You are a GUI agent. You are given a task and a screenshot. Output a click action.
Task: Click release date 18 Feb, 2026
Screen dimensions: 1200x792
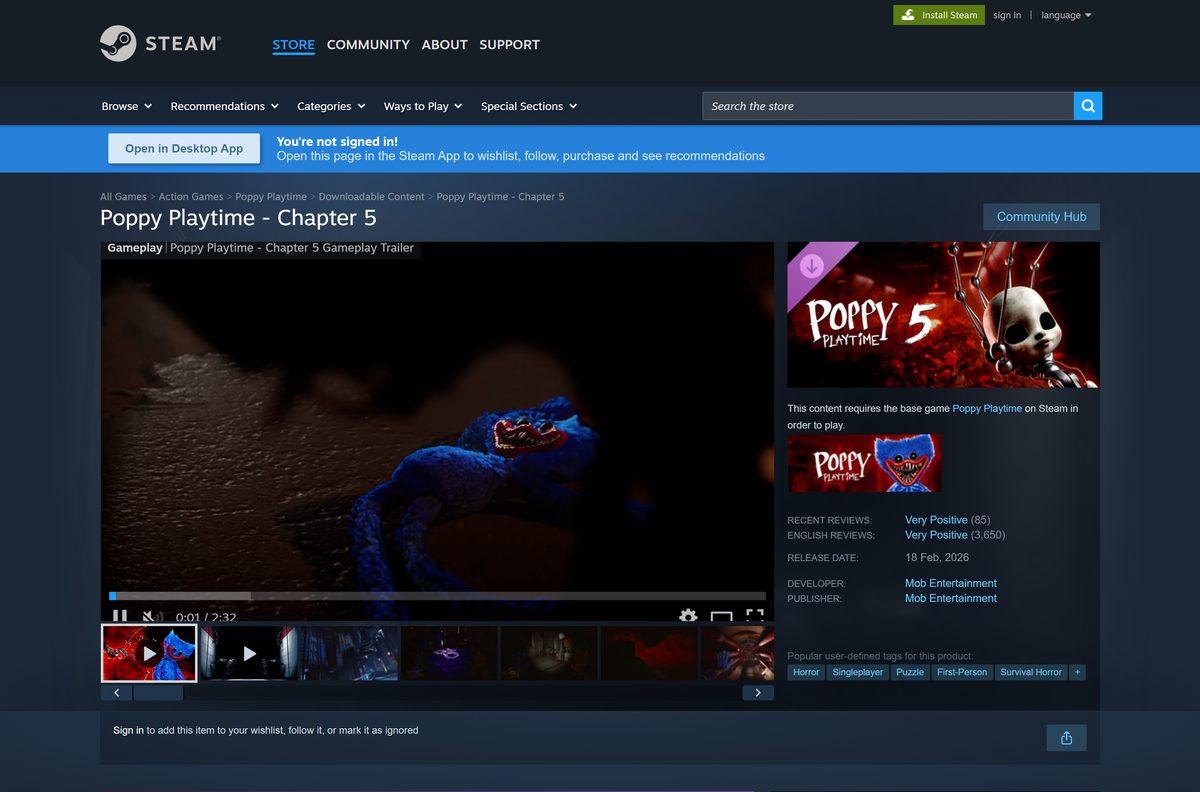pyautogui.click(x=937, y=557)
